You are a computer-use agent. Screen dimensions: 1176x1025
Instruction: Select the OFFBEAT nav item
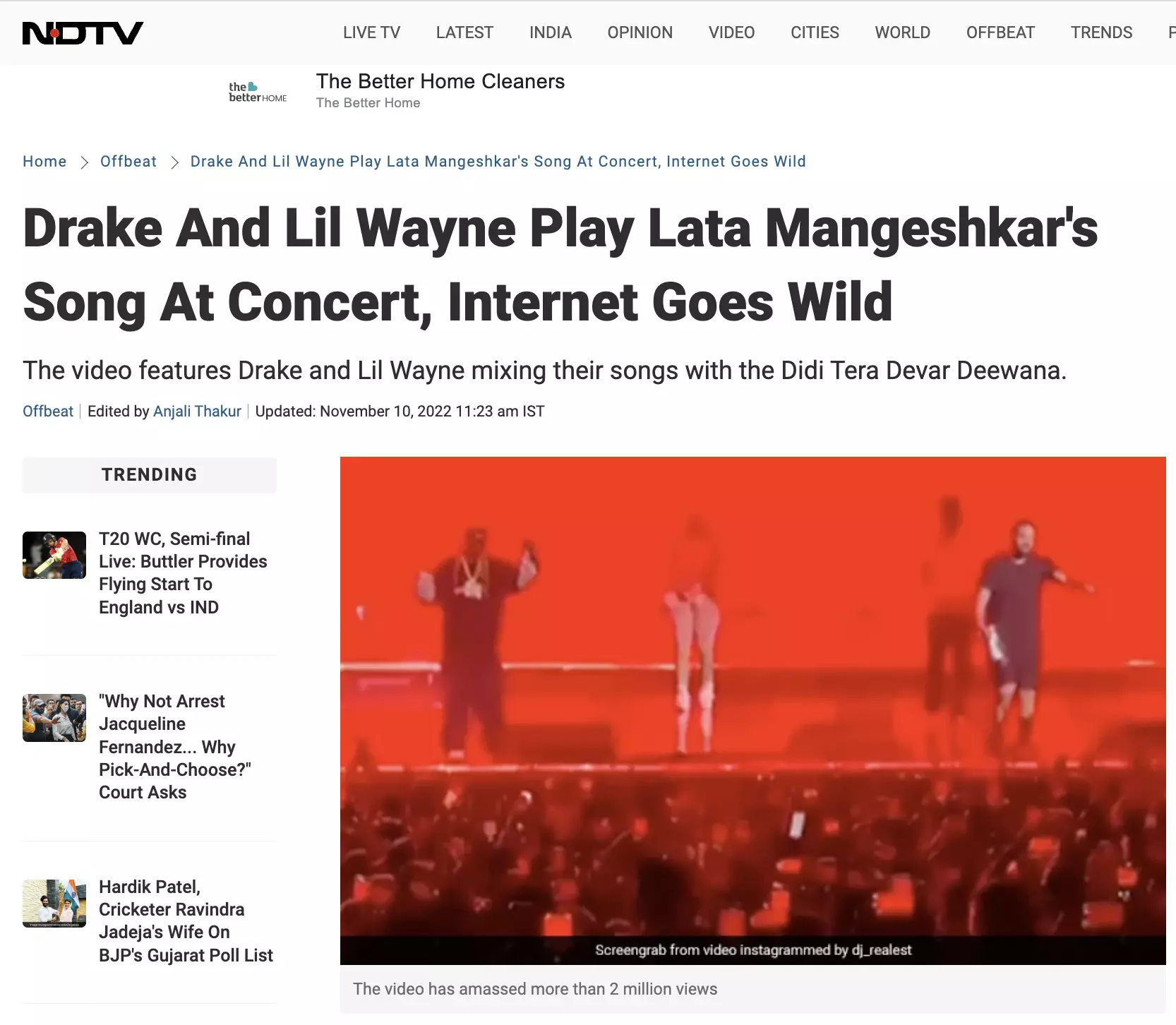(x=1000, y=32)
